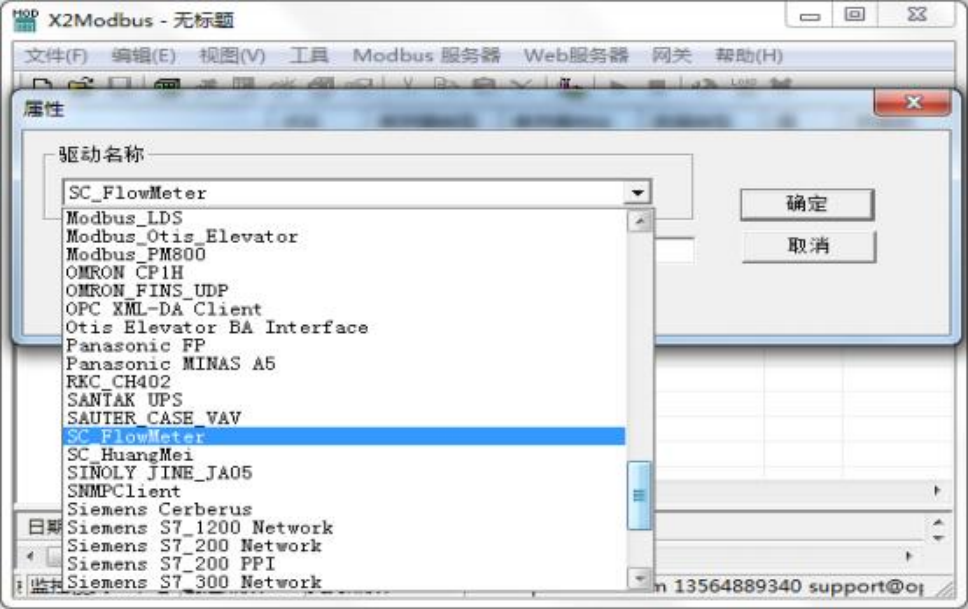
Task: Open the 工具 menu
Action: point(309,56)
